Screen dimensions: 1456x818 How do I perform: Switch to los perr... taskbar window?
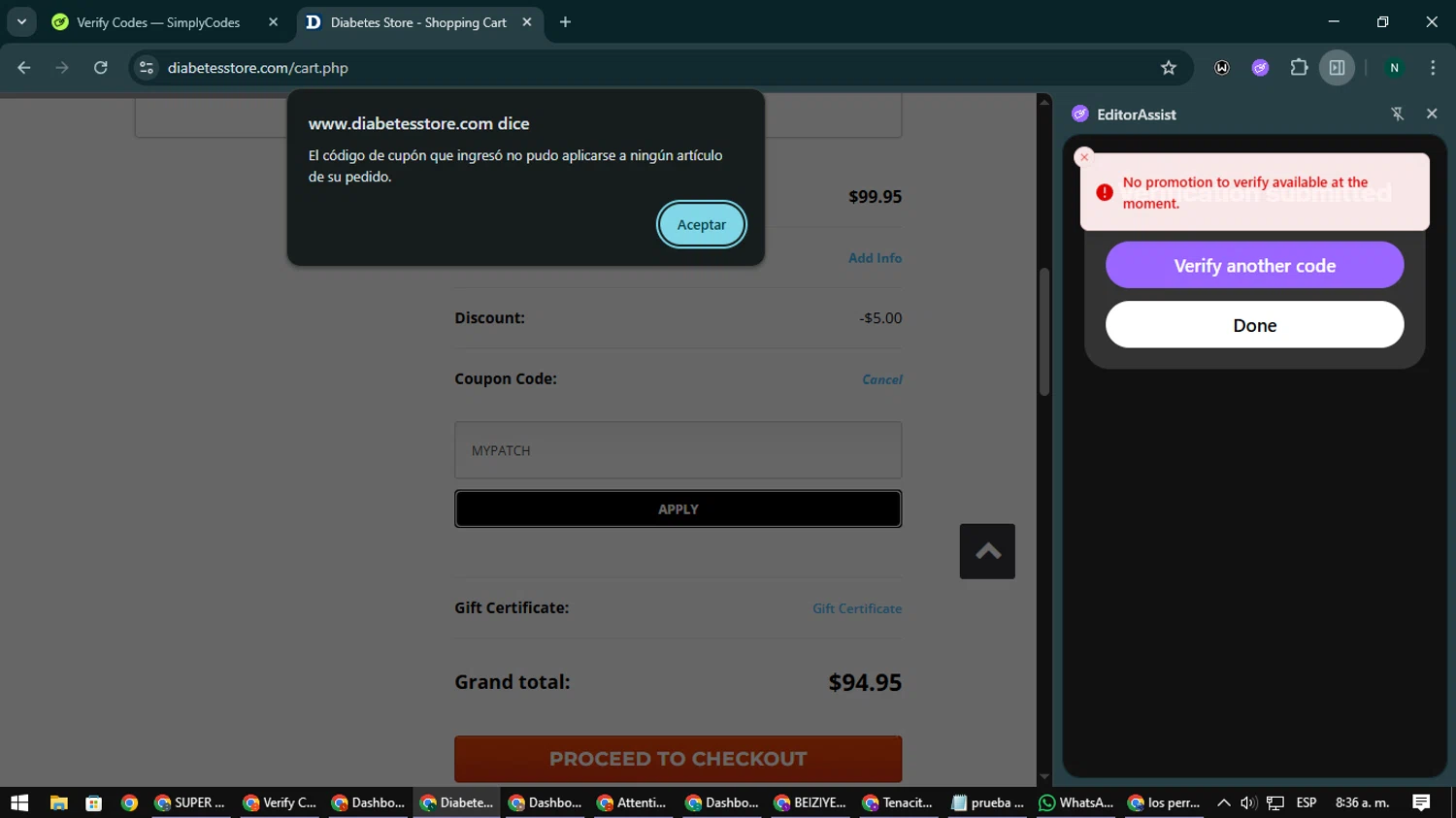click(1164, 802)
